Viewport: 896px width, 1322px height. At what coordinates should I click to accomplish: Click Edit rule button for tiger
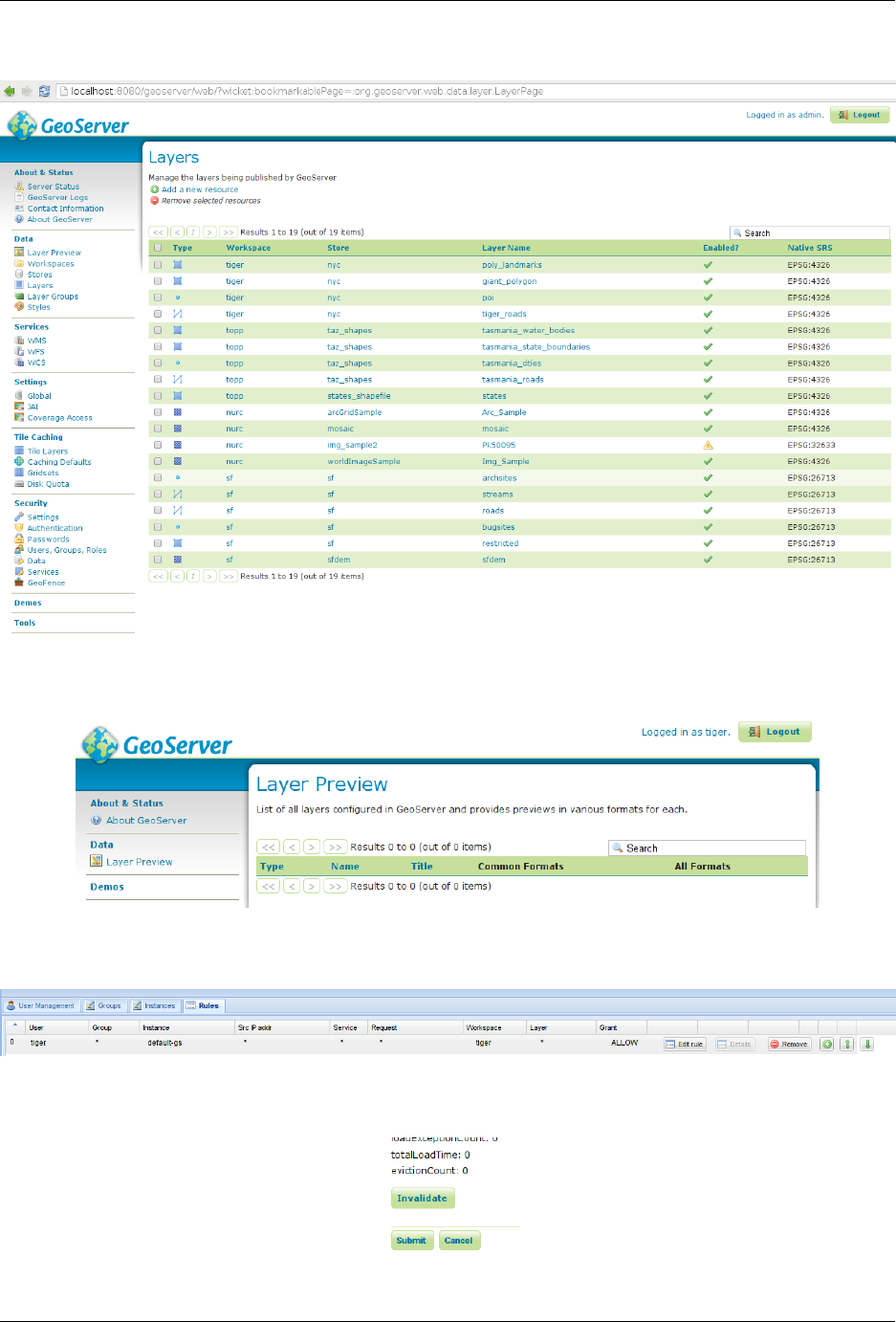685,1044
